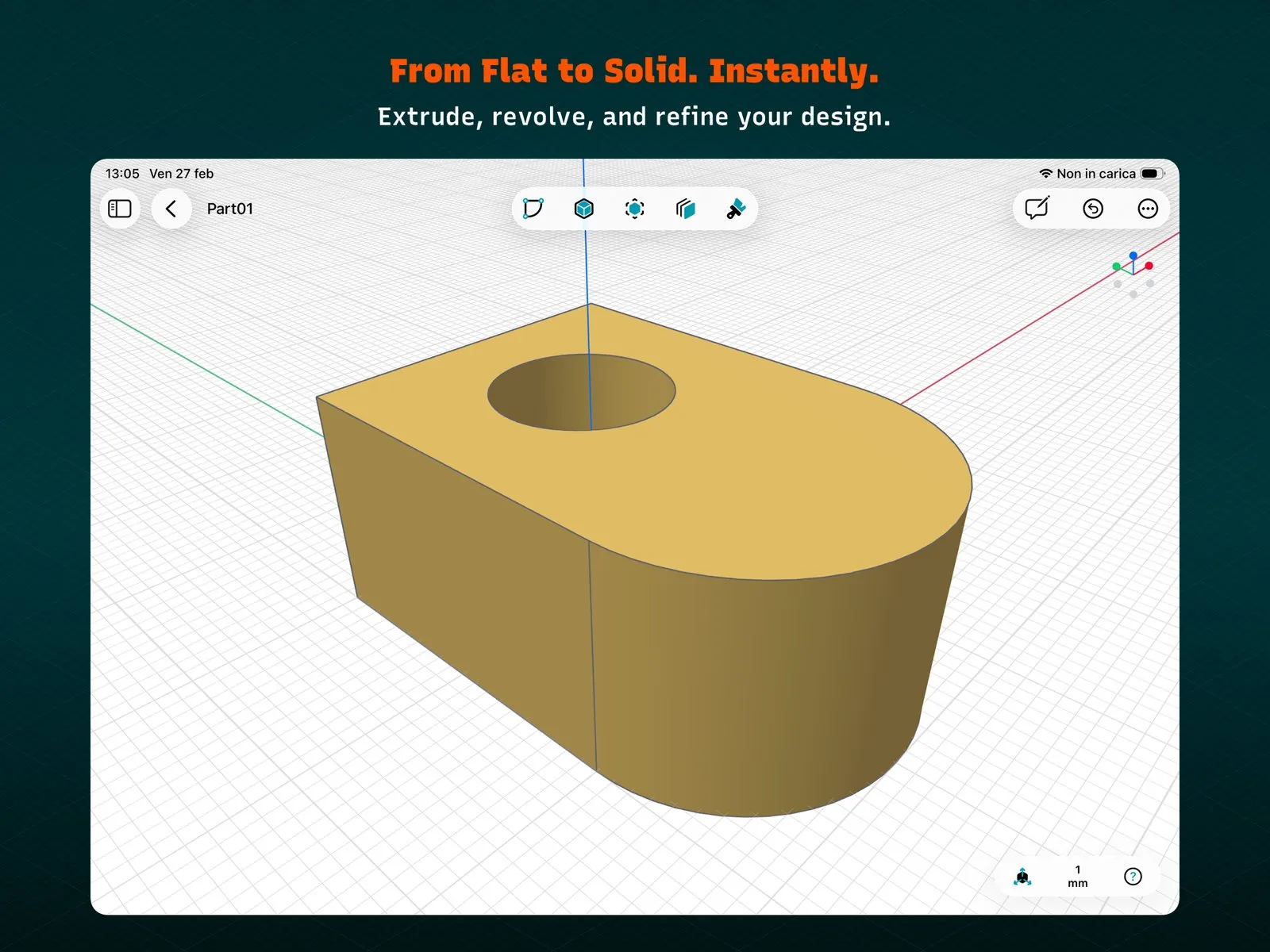The image size is (1270, 952).
Task: Tap the view orientation icon bottom right
Action: 1022,877
